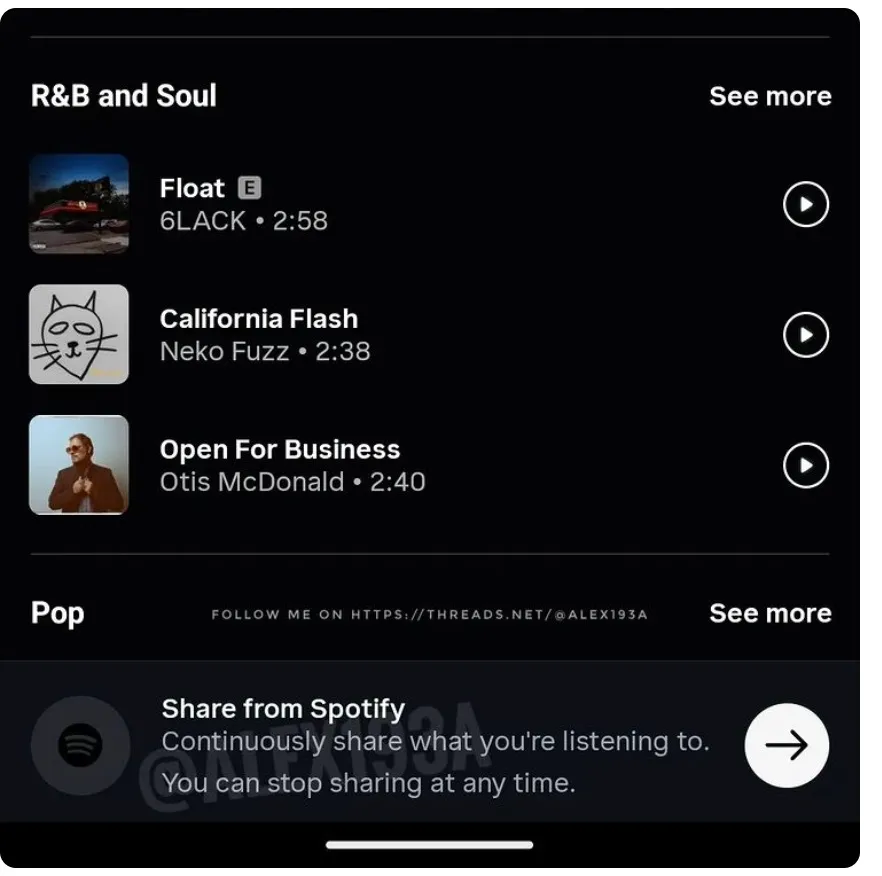Play the California Flash track
The width and height of the screenshot is (882, 876).
pyautogui.click(x=805, y=335)
